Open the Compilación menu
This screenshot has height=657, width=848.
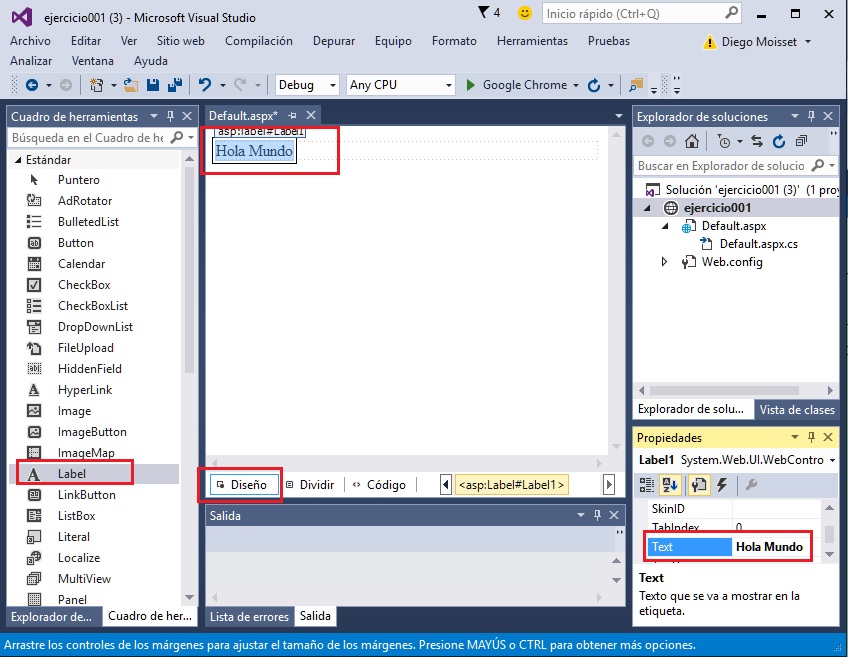[259, 41]
